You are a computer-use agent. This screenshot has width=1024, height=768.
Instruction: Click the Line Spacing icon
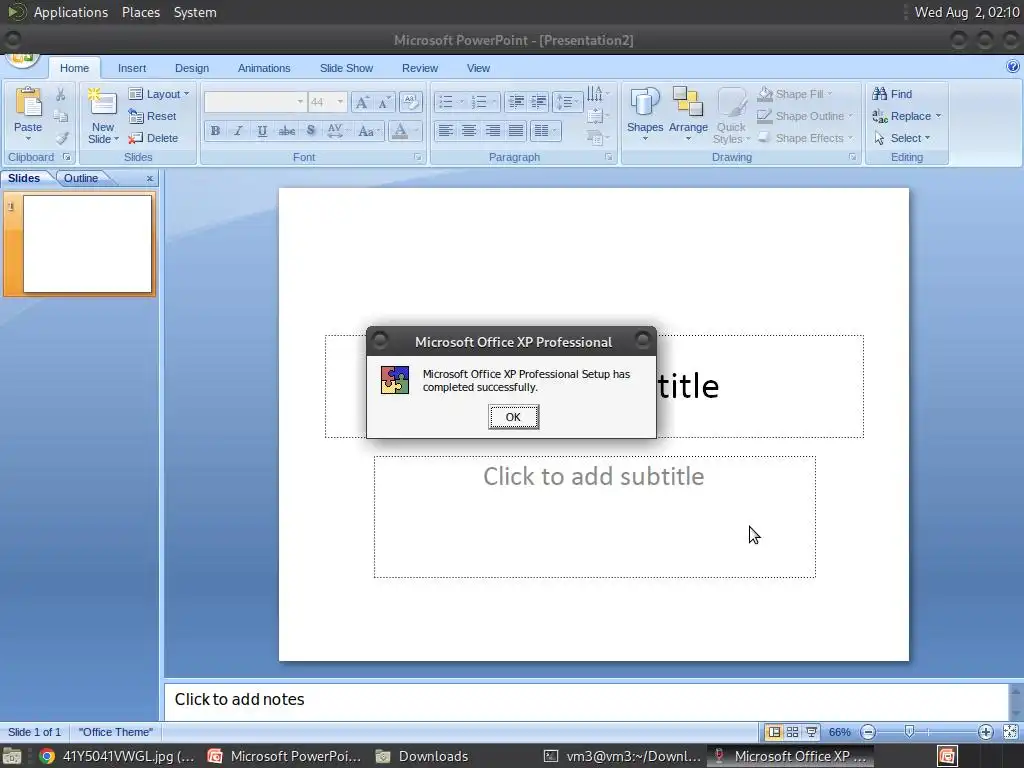pos(566,102)
